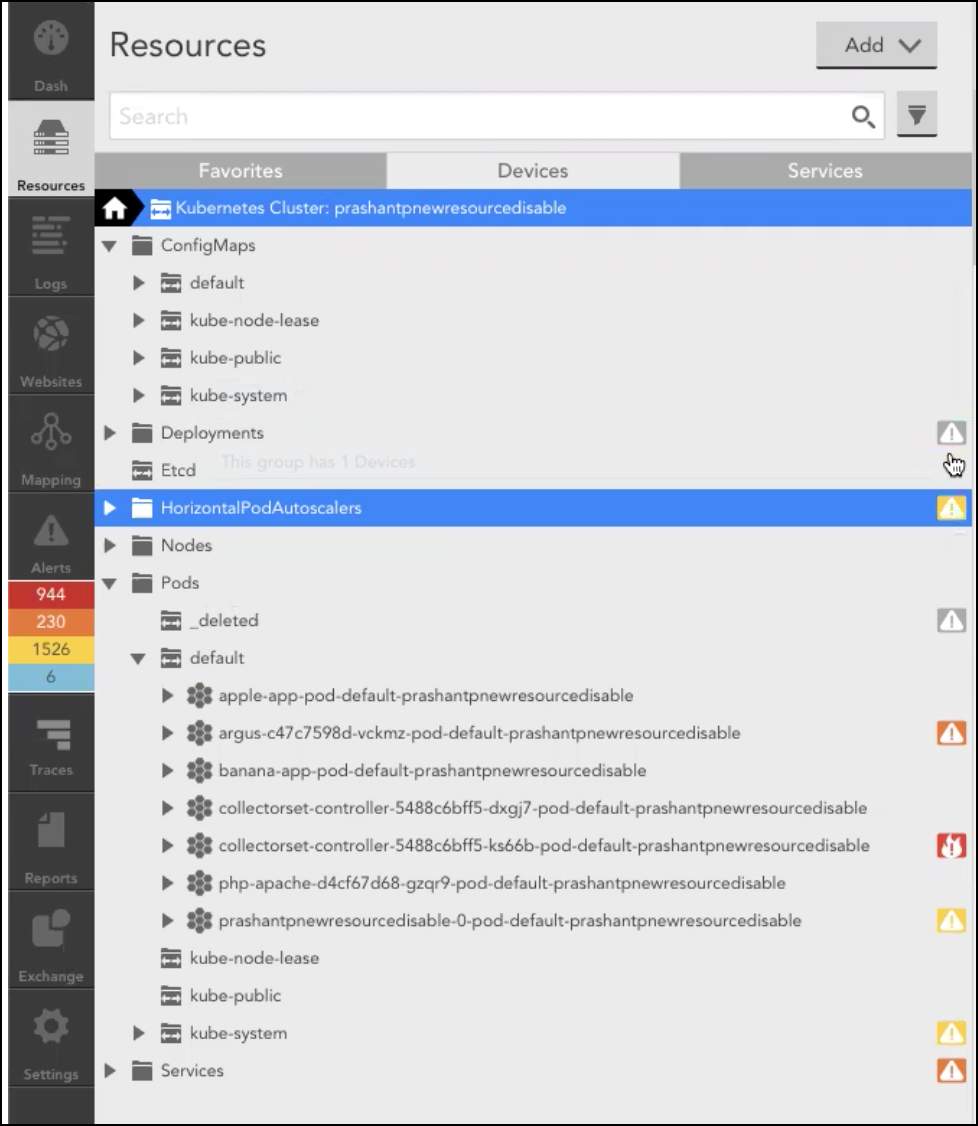Open Settings from the sidebar

[50, 1038]
